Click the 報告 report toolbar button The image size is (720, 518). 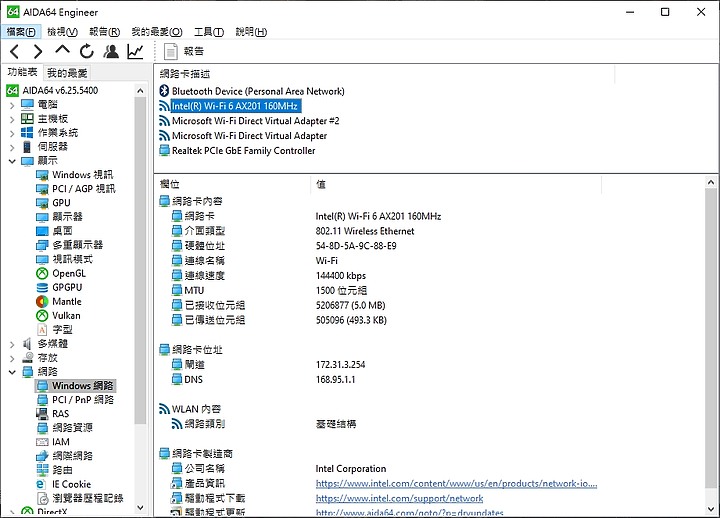184,51
